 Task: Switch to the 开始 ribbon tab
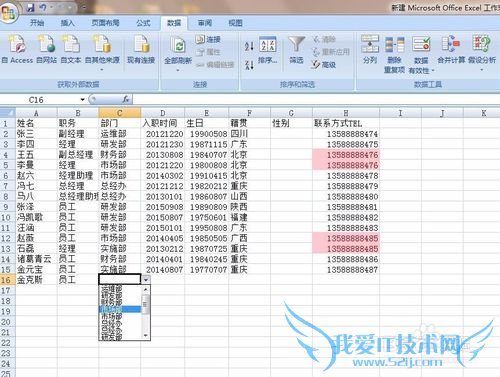pyautogui.click(x=37, y=23)
